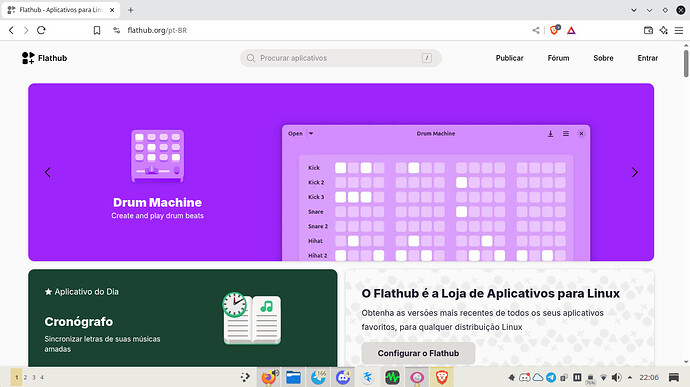The image size is (690, 387).
Task: Show next carousel slide arrow
Action: (x=635, y=172)
